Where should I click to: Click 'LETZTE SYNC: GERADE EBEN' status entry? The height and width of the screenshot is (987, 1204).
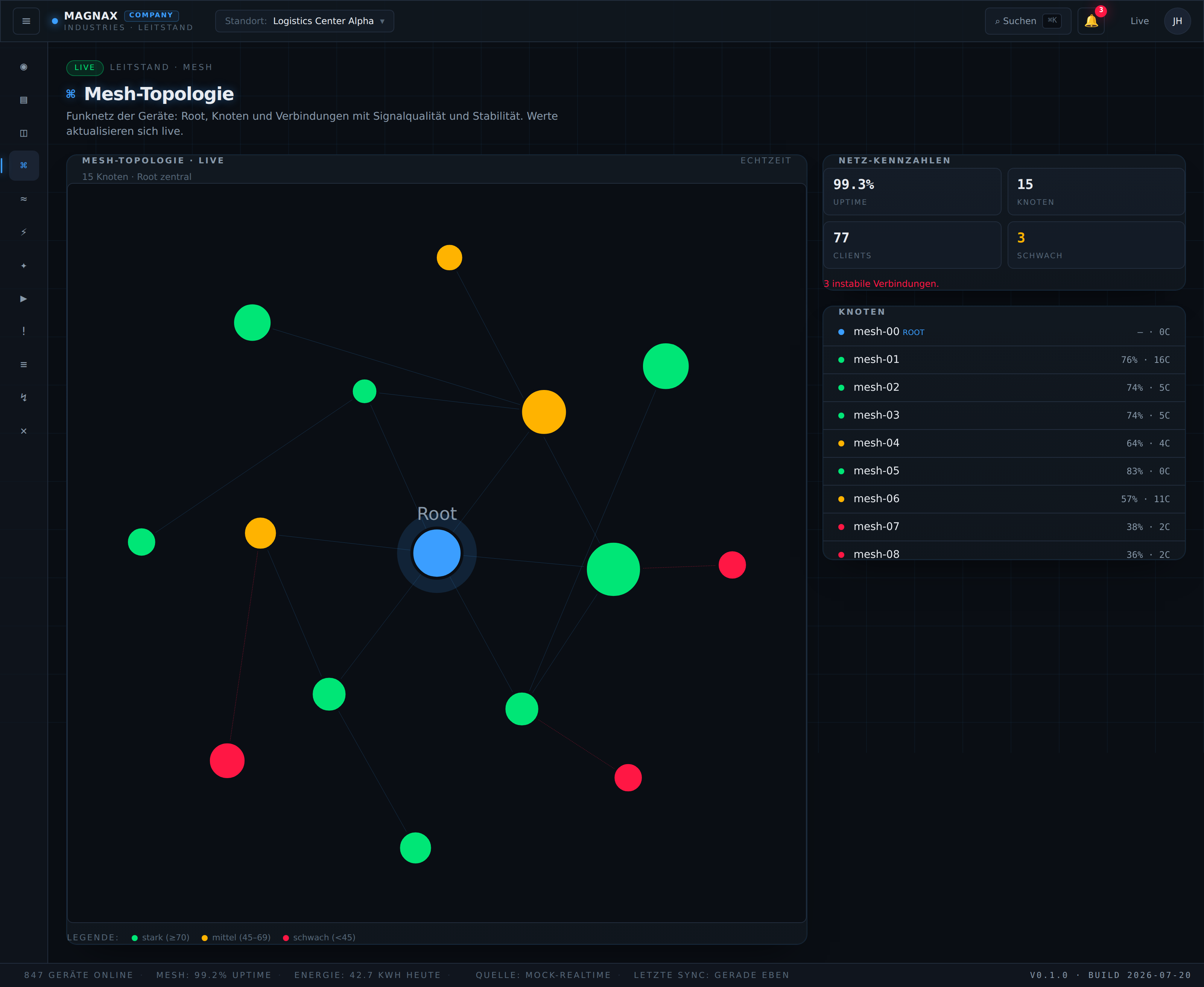[x=711, y=975]
